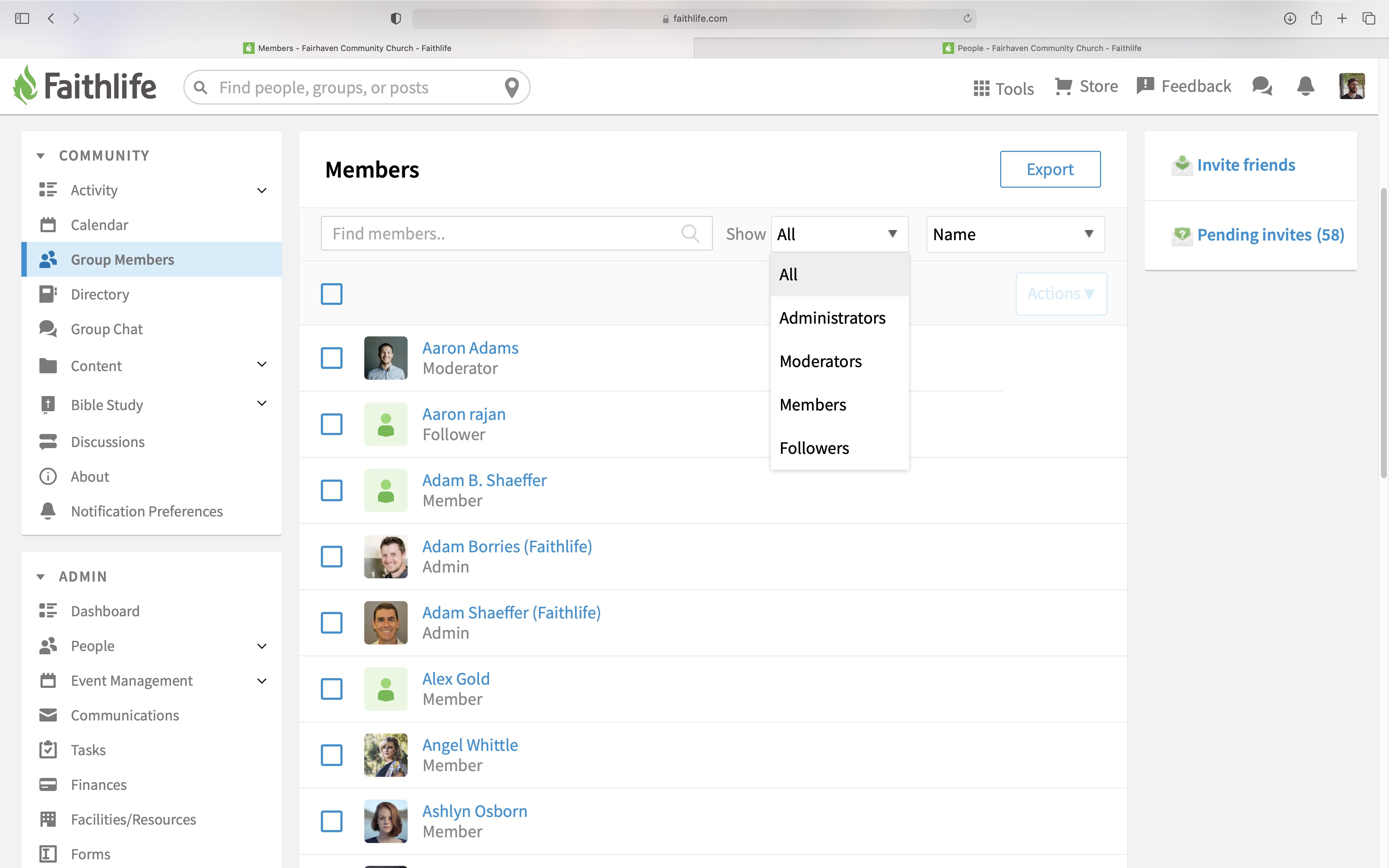Select Members in the filter list

coord(839,405)
